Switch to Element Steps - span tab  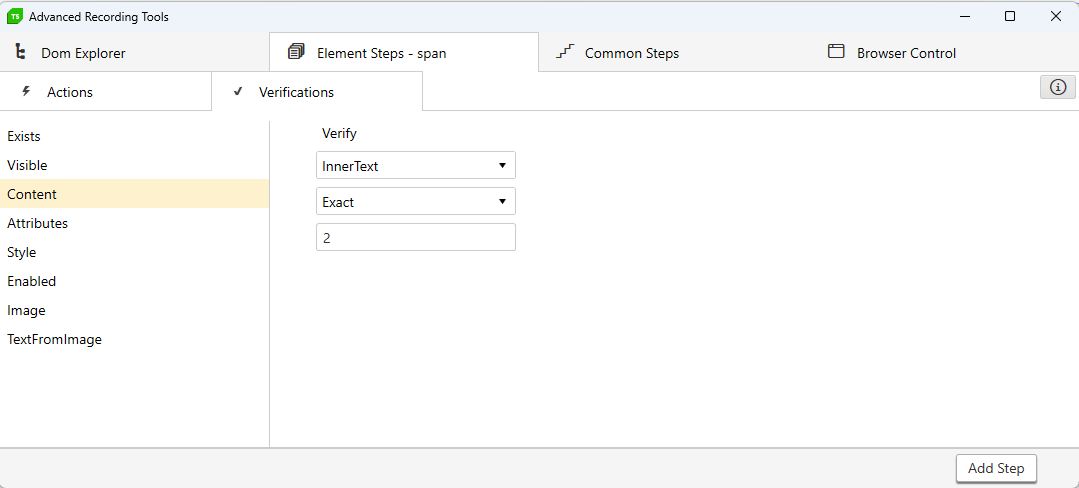tap(403, 52)
